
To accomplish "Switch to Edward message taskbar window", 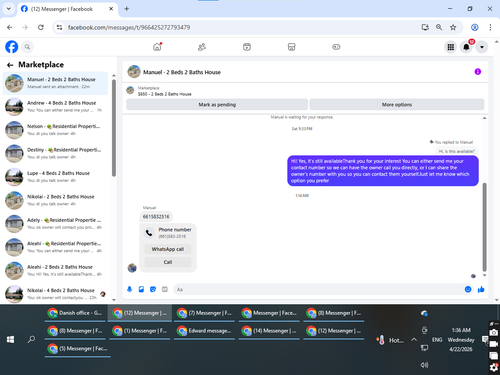I will click(x=204, y=331).
